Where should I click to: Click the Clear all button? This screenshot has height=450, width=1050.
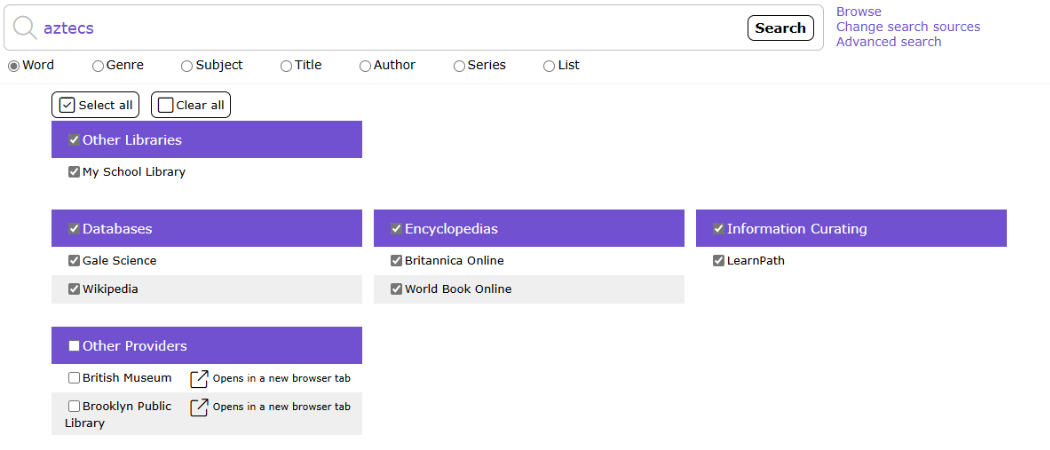[x=191, y=105]
